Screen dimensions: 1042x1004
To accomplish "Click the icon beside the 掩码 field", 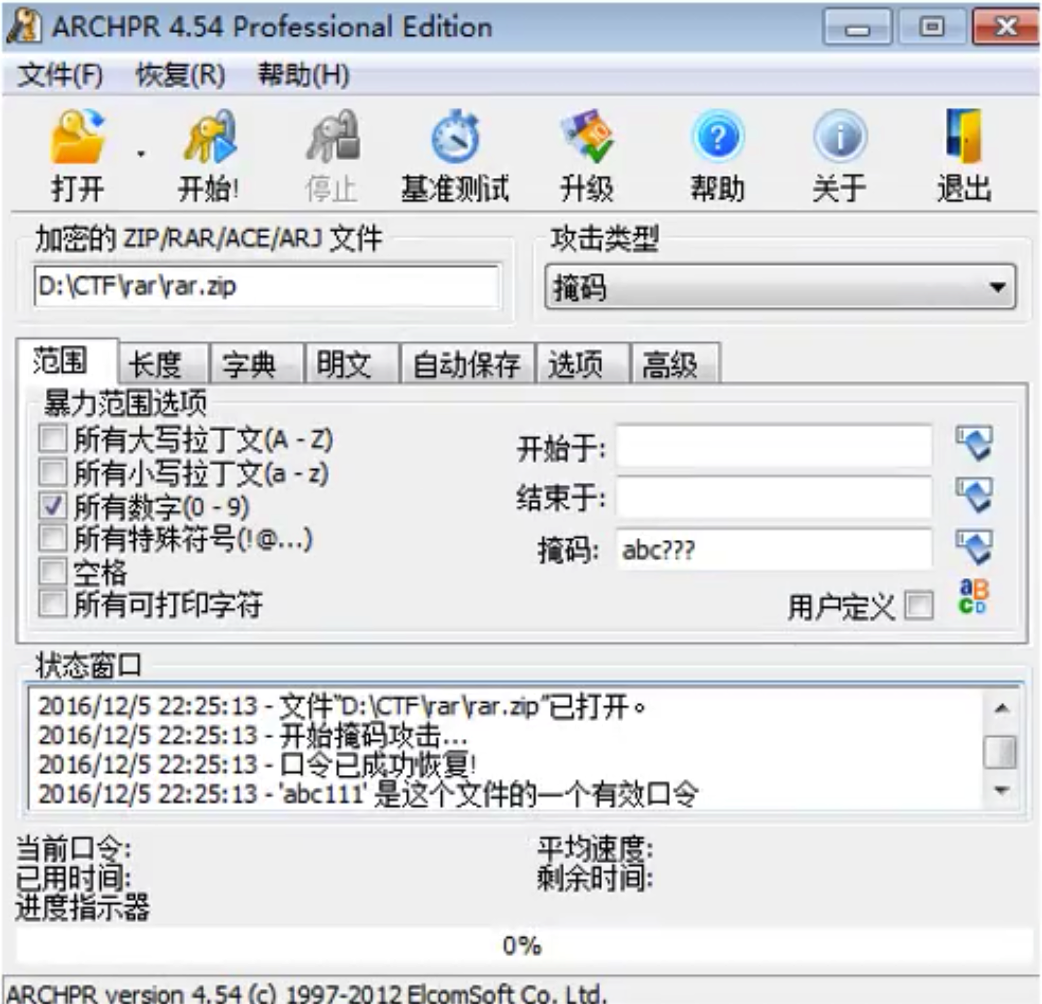I will 974,548.
